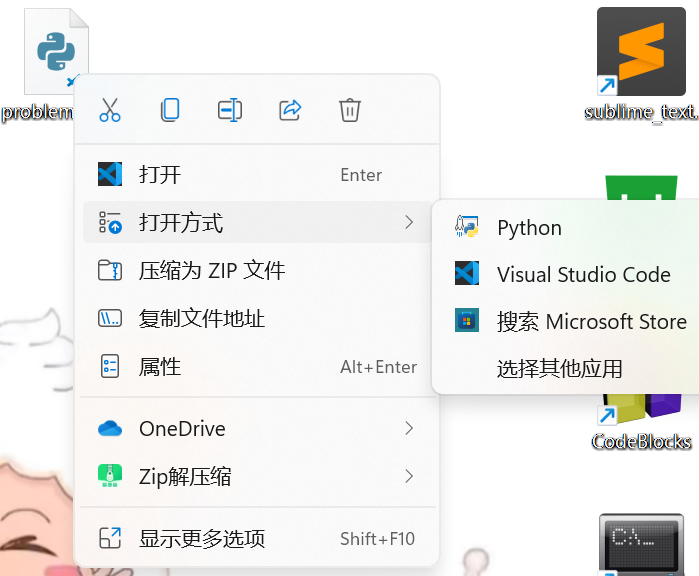The image size is (699, 576).
Task: Open with Python in submenu
Action: point(570,227)
